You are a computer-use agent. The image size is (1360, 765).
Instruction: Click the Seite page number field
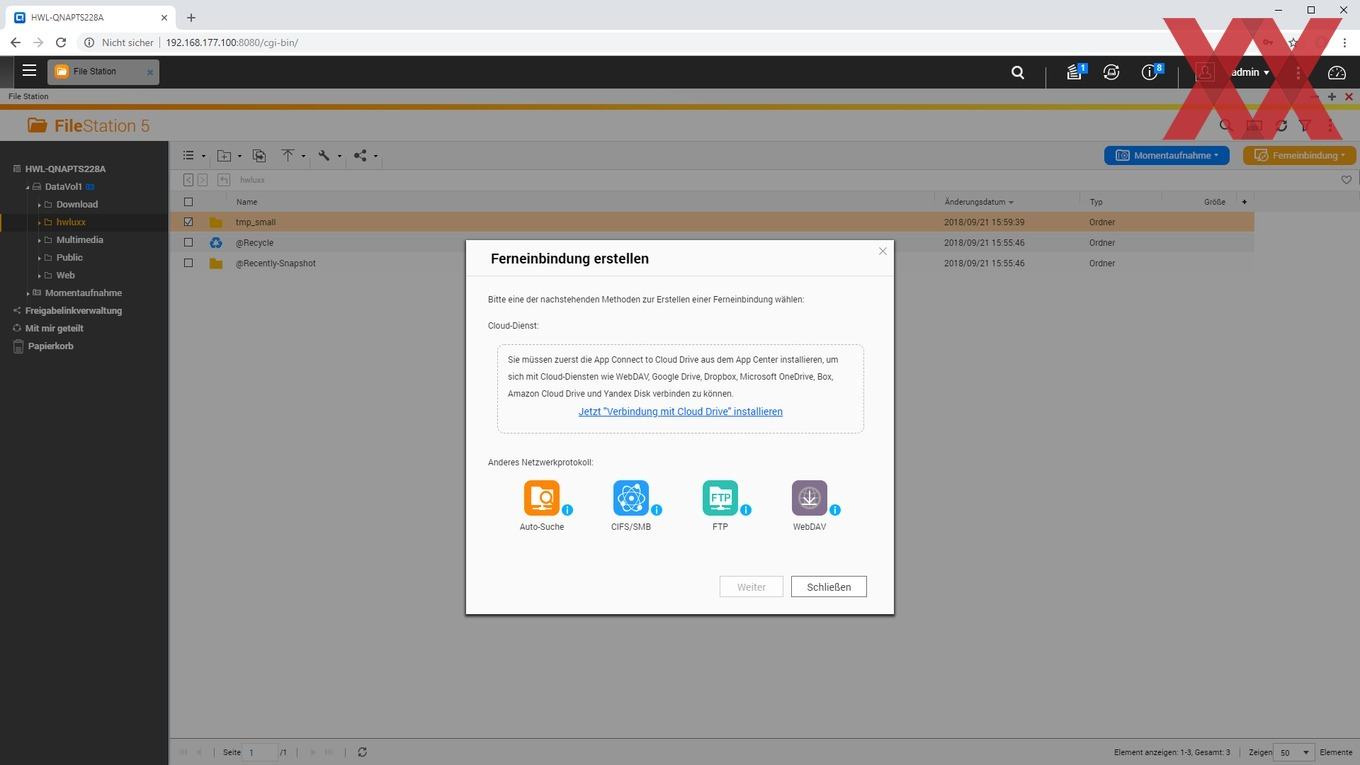point(260,752)
